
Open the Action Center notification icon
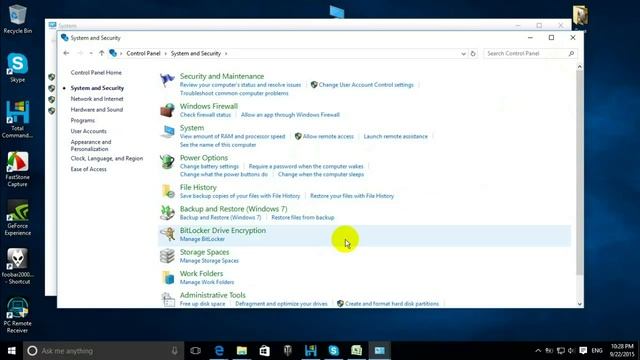(583, 351)
